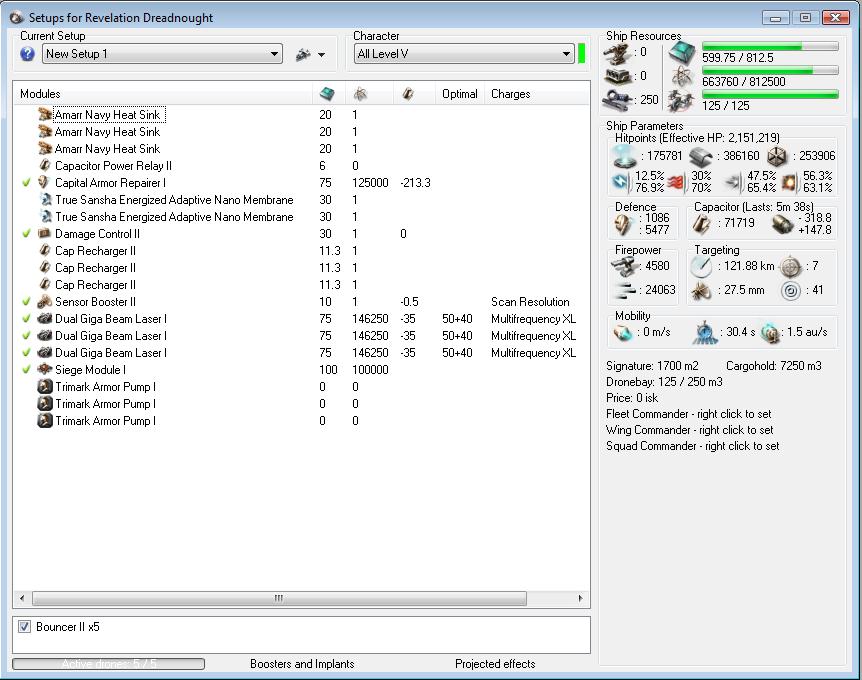Sort by the Optimal column header
Image resolution: width=862 pixels, height=680 pixels.
coord(460,94)
